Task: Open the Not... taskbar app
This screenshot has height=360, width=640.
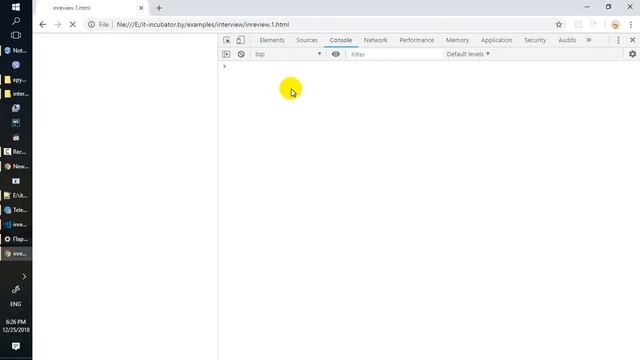Action: tap(16, 51)
